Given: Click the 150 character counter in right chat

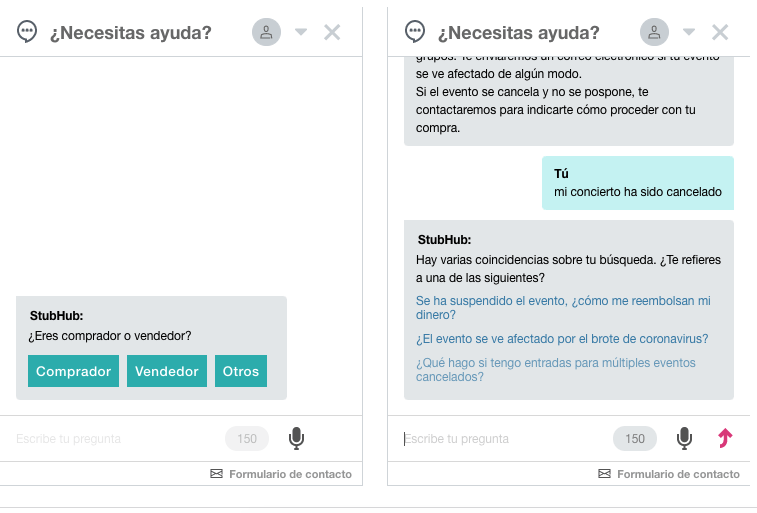Looking at the screenshot, I should click(635, 439).
